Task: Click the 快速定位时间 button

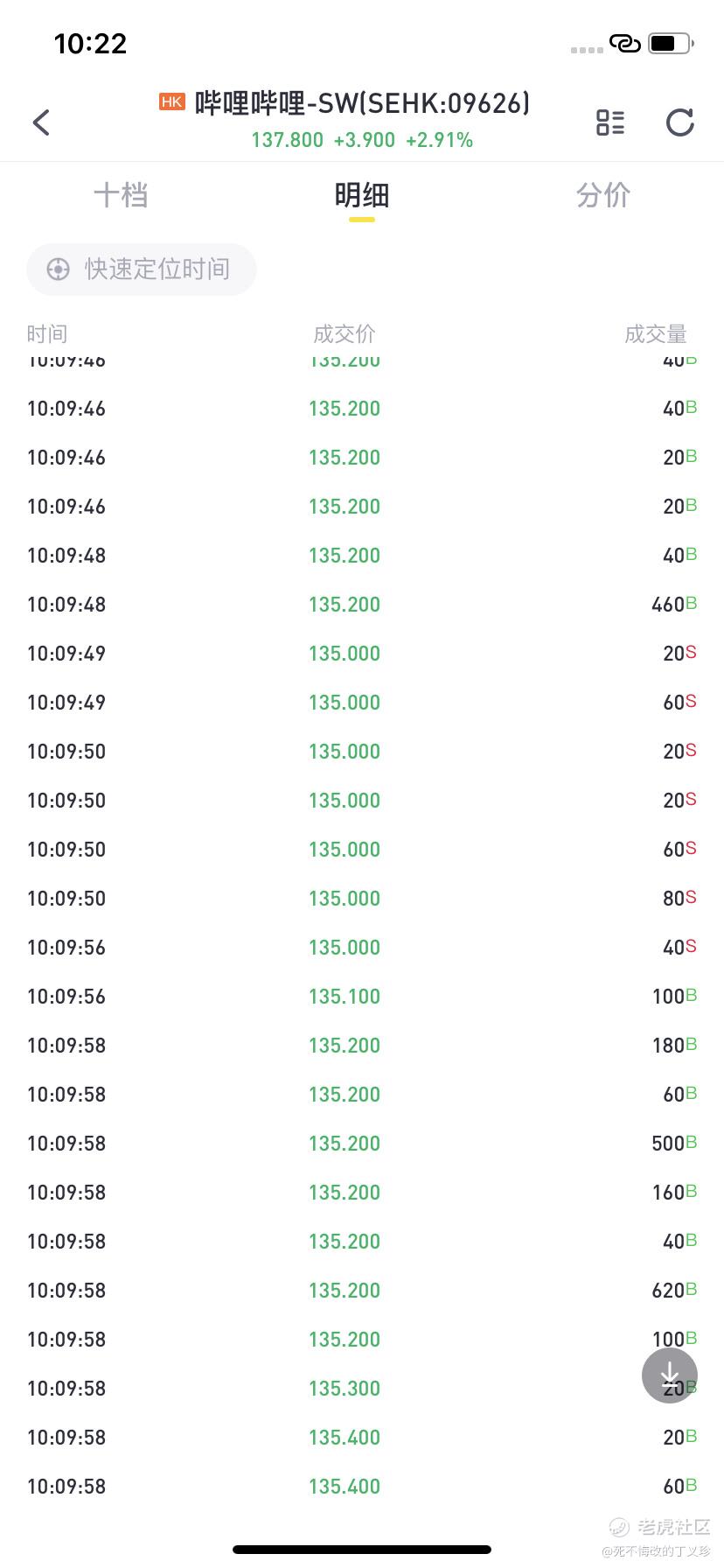Action: tap(142, 269)
